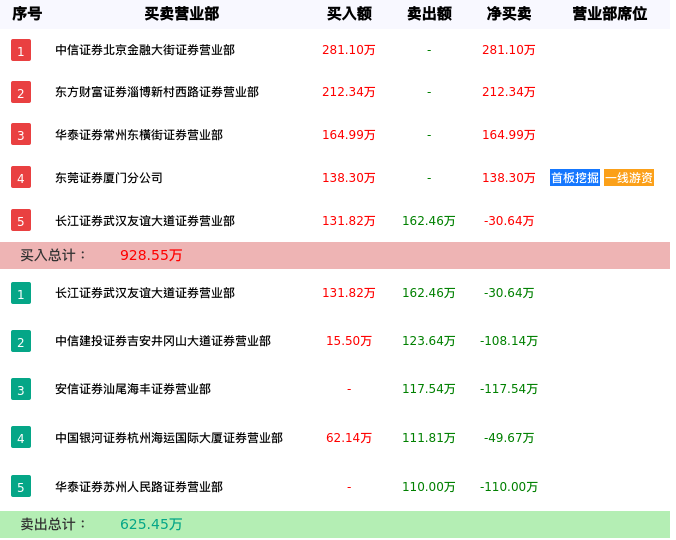Open 东方财富证券淄博新村西路证券营业部

pyautogui.click(x=157, y=92)
